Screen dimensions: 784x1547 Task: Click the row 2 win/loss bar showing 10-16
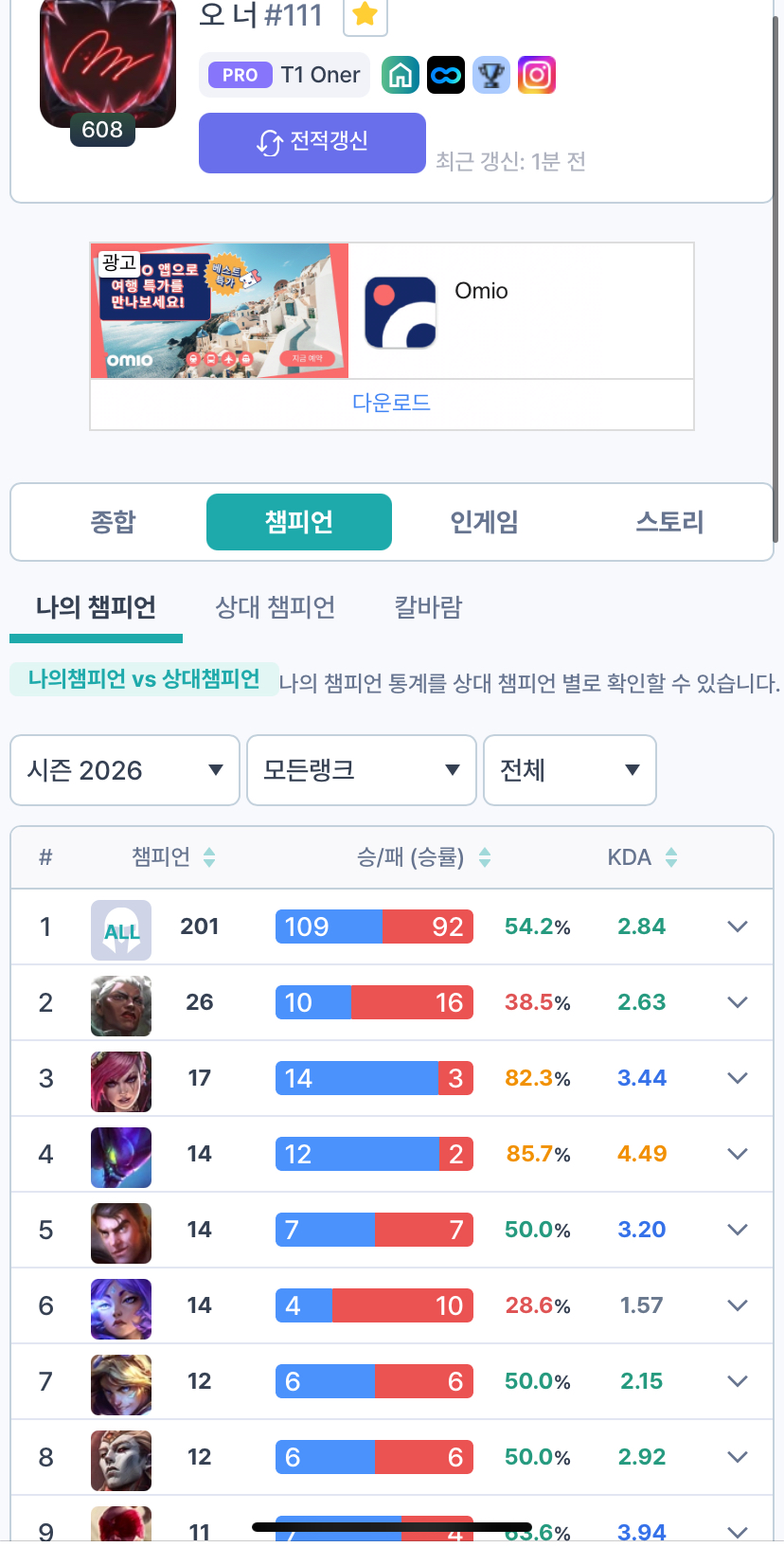pyautogui.click(x=374, y=1002)
